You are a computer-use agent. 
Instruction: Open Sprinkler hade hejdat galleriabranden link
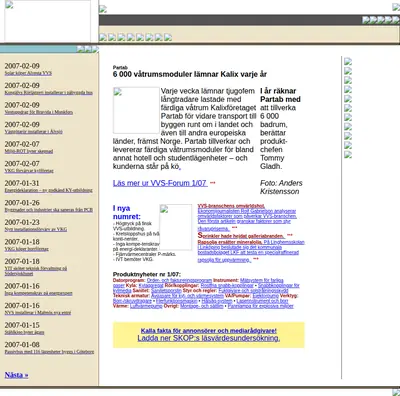tap(241, 236)
